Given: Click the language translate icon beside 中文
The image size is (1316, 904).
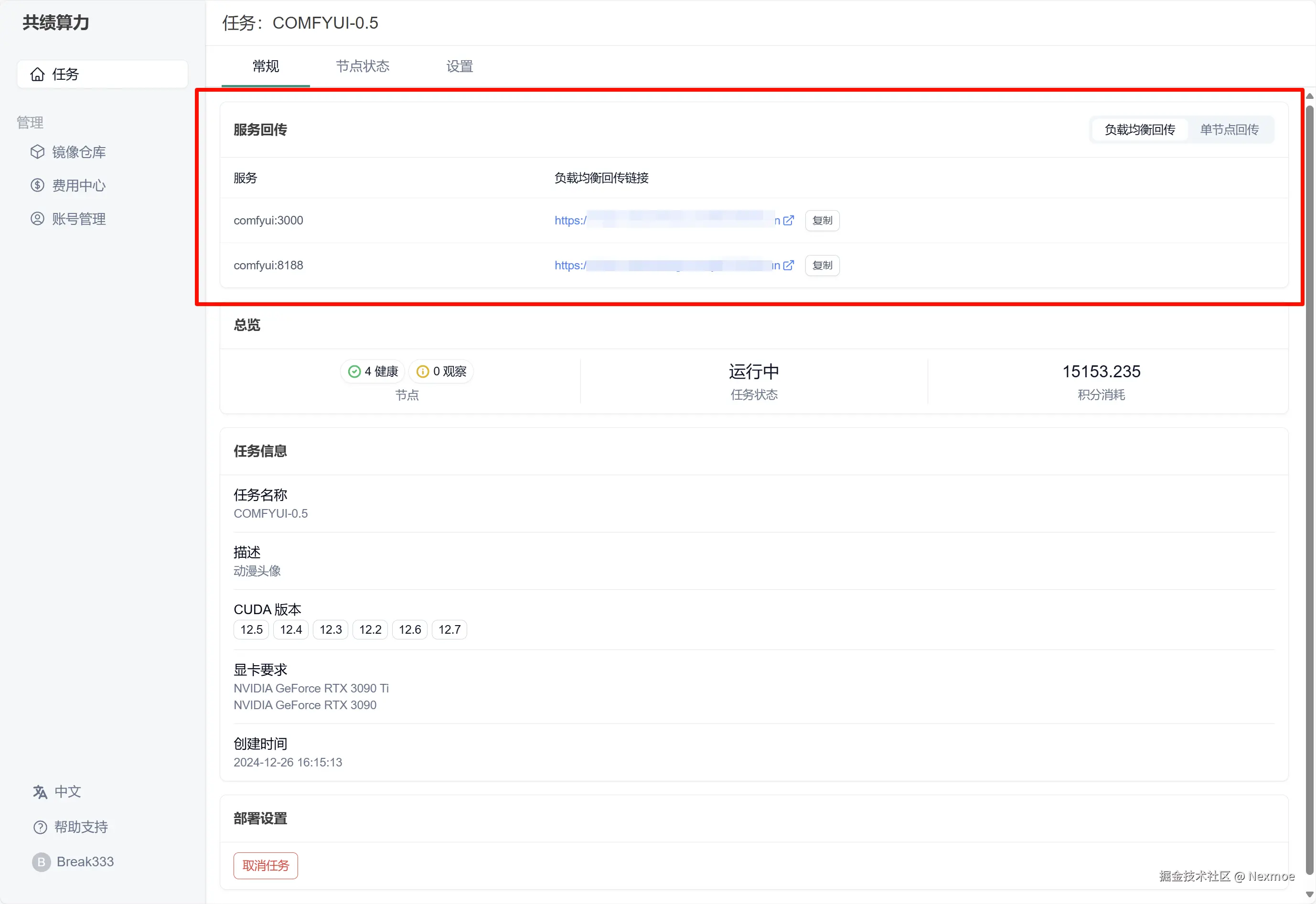Looking at the screenshot, I should [x=40, y=792].
